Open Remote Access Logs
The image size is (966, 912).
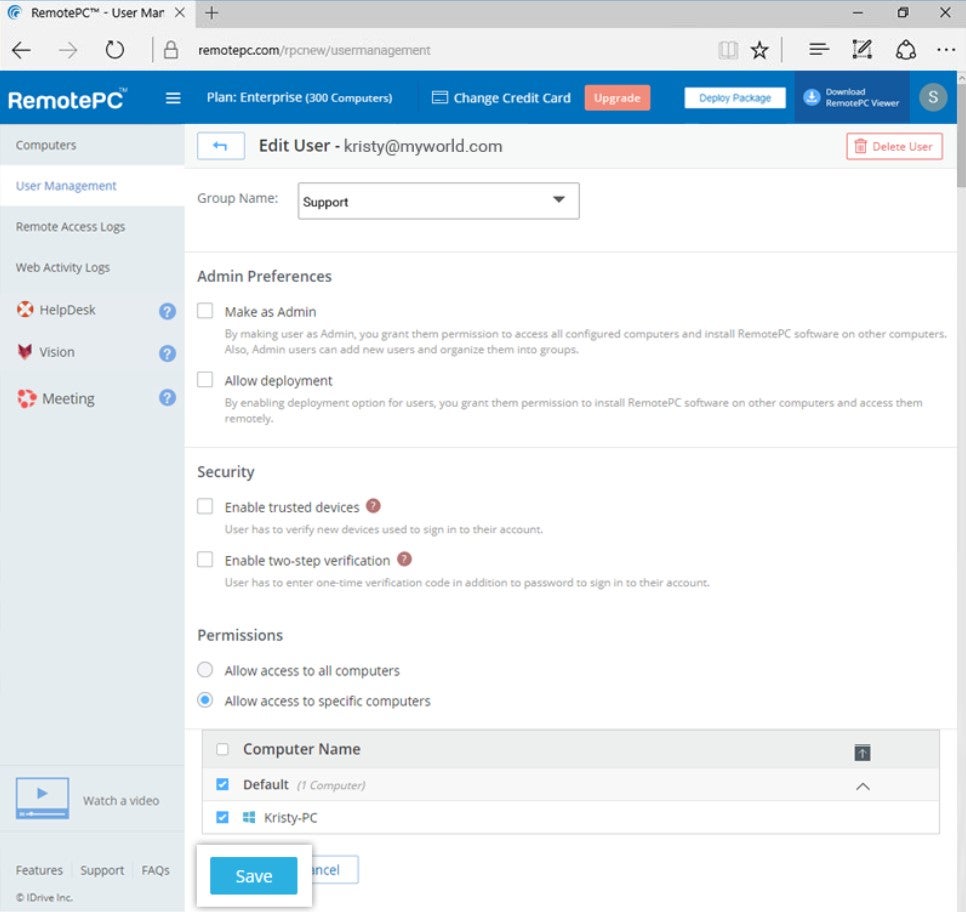[x=70, y=227]
